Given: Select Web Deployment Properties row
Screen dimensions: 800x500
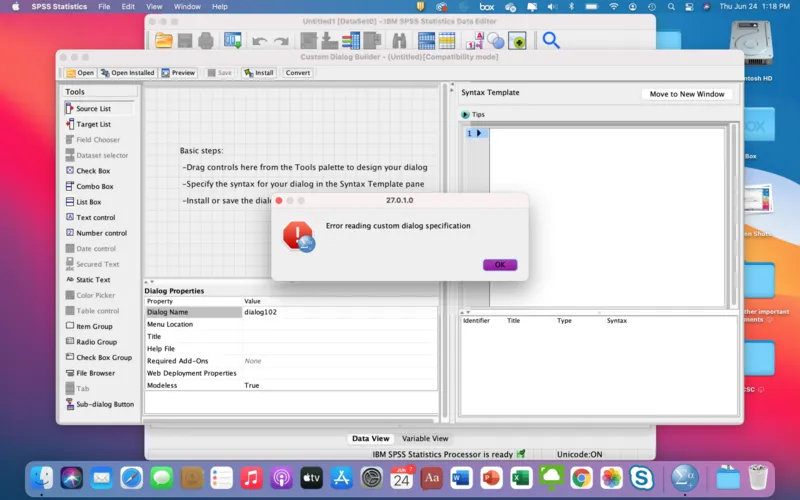Looking at the screenshot, I should coord(291,373).
